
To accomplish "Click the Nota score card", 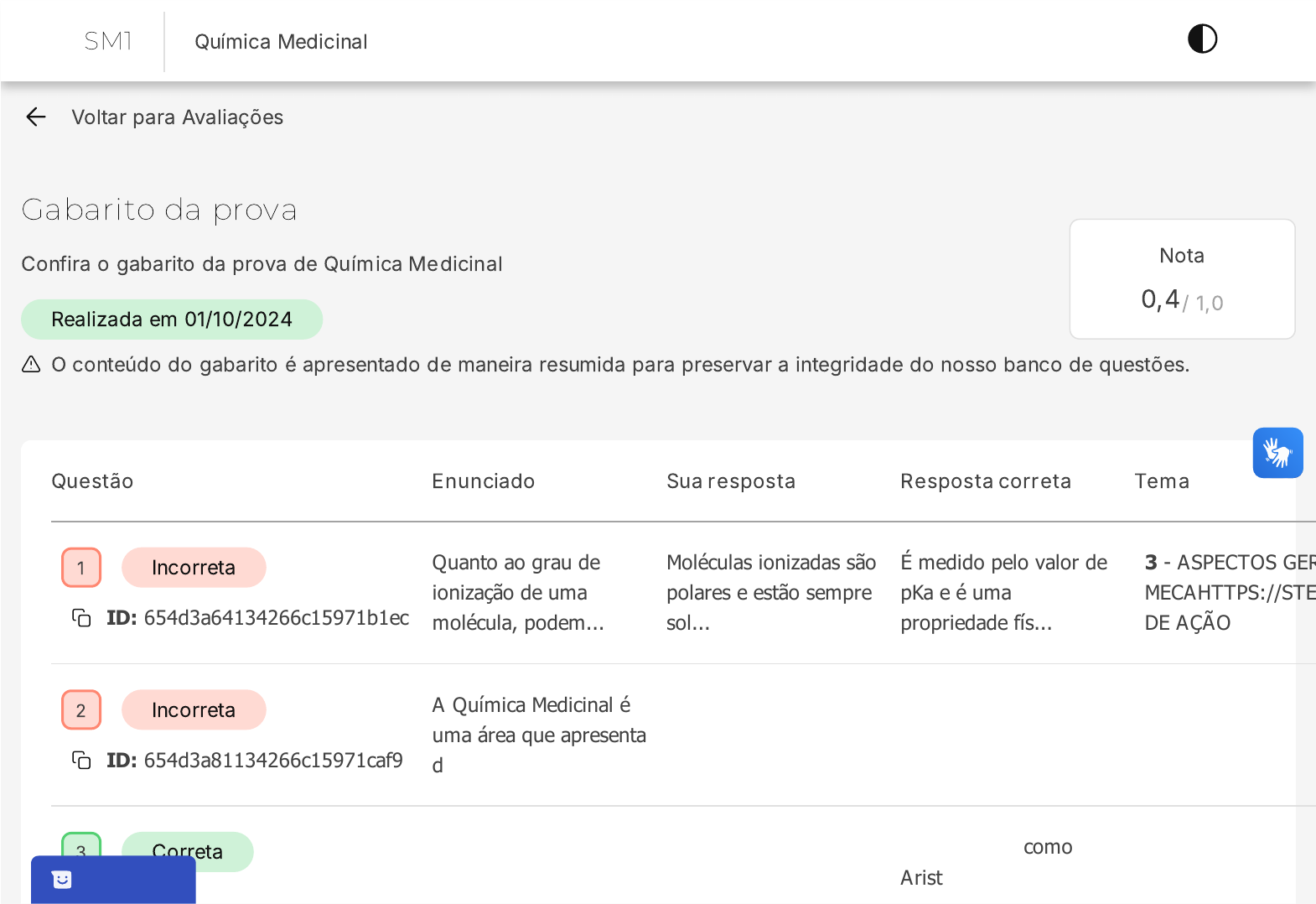I will 1182,279.
